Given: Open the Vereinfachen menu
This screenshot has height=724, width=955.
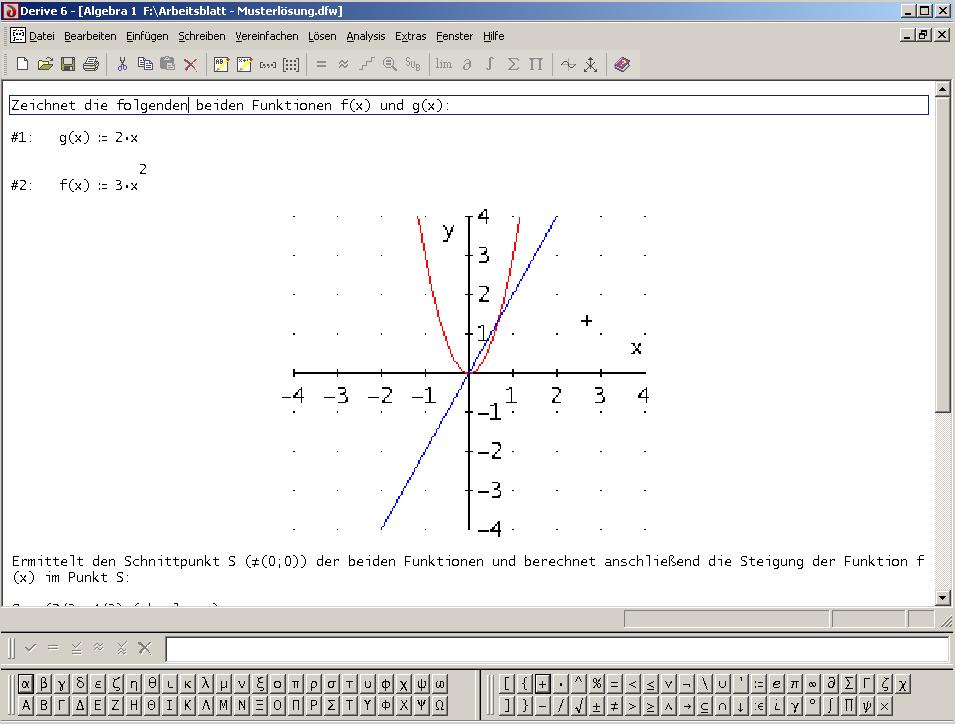Looking at the screenshot, I should click(x=266, y=36).
